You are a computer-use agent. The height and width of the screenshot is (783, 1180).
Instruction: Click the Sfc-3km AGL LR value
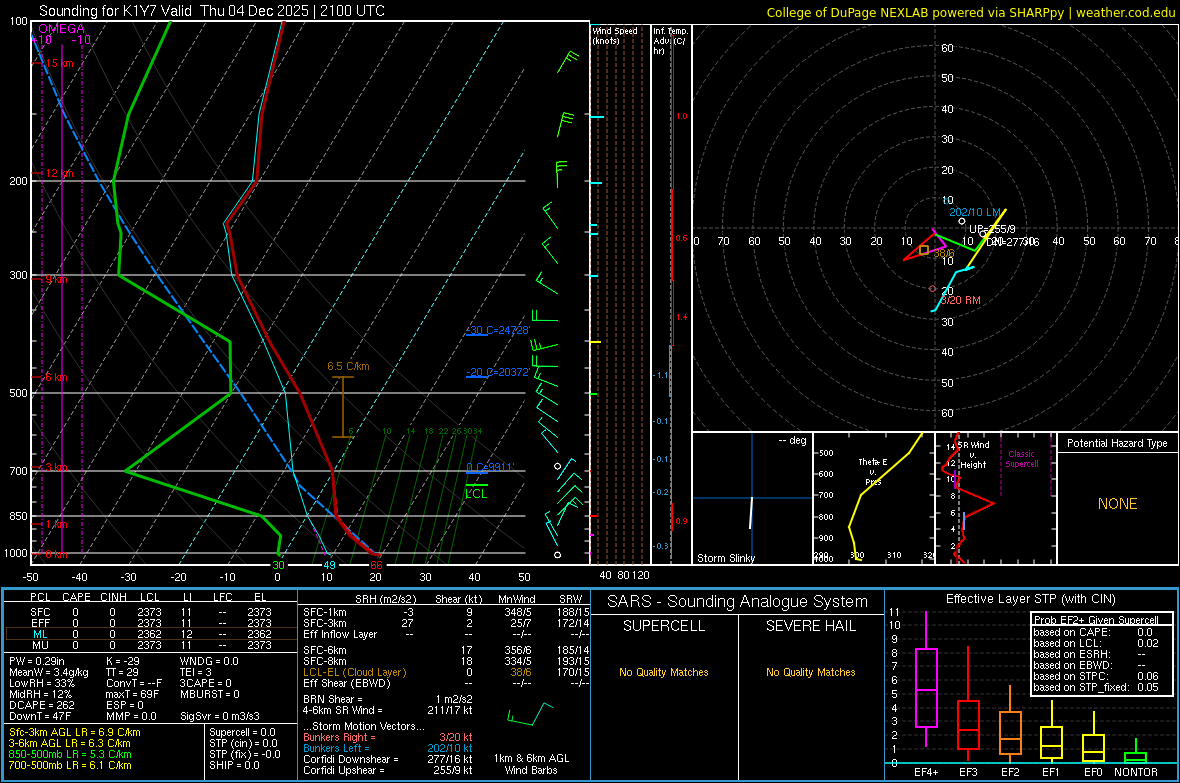[x=75, y=732]
